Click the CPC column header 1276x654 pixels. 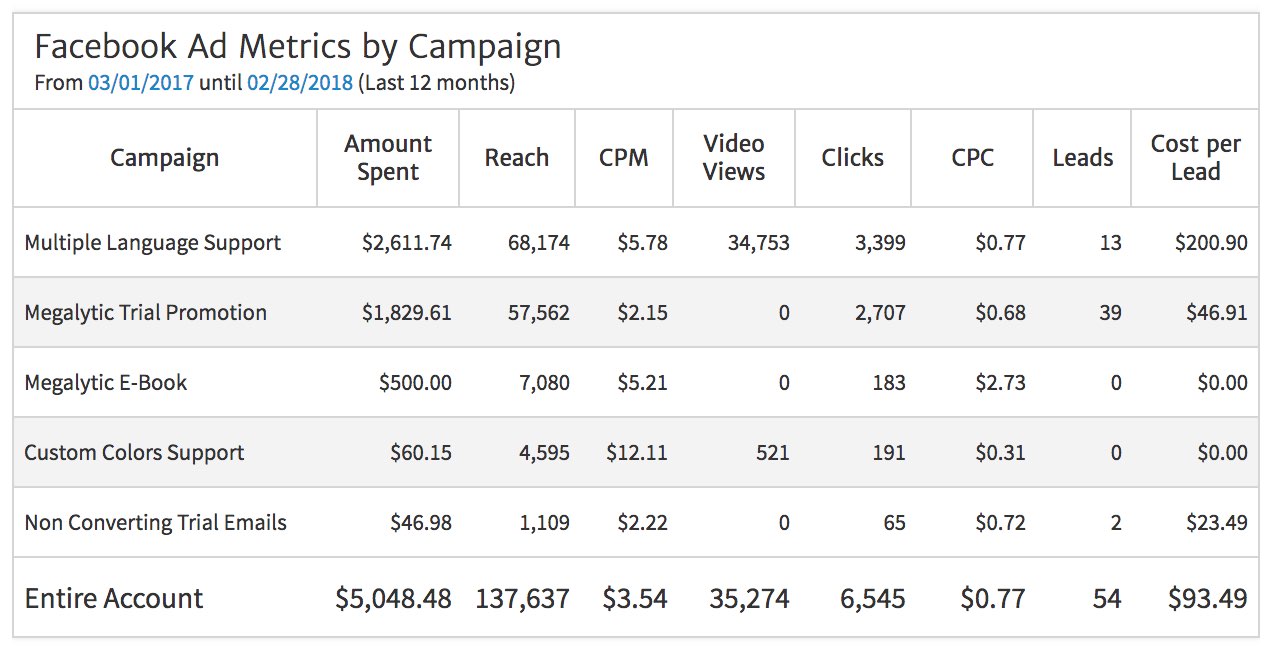[973, 158]
